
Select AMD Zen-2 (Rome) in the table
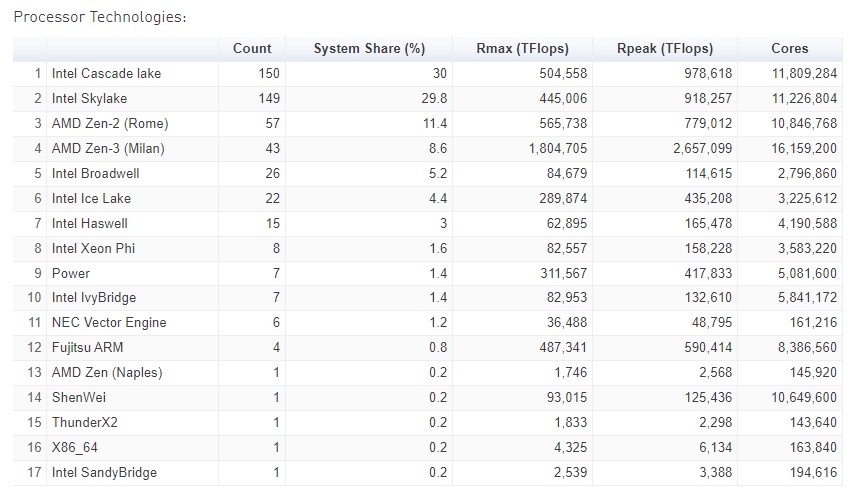(110, 124)
